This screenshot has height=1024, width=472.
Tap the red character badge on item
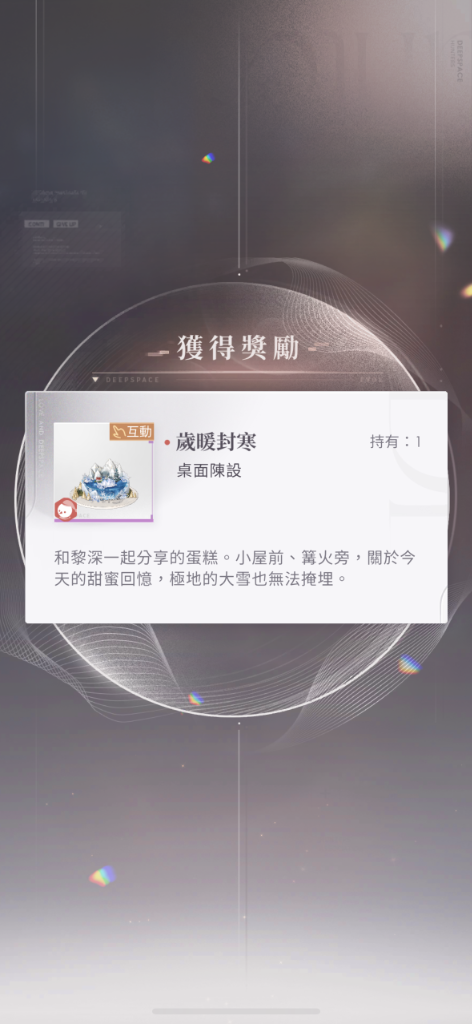click(65, 509)
